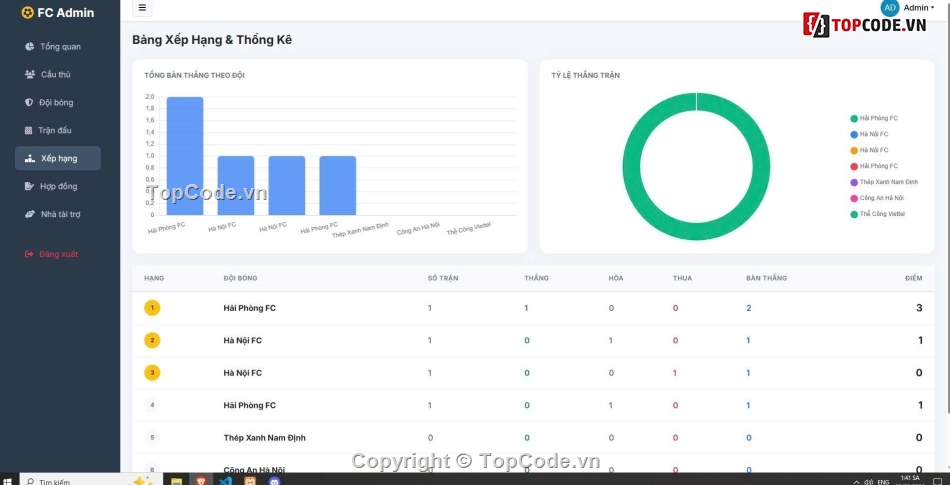Open the Windows notification center icon

click(x=937, y=482)
